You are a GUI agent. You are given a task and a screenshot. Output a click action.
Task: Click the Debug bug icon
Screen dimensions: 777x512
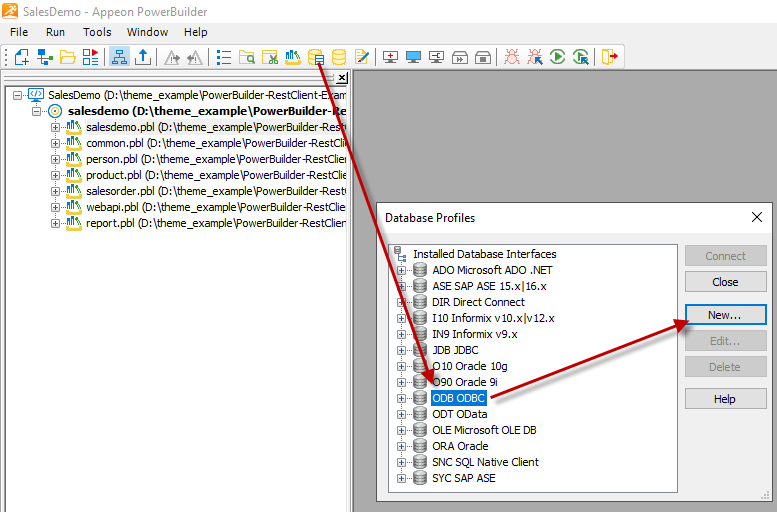[512, 57]
